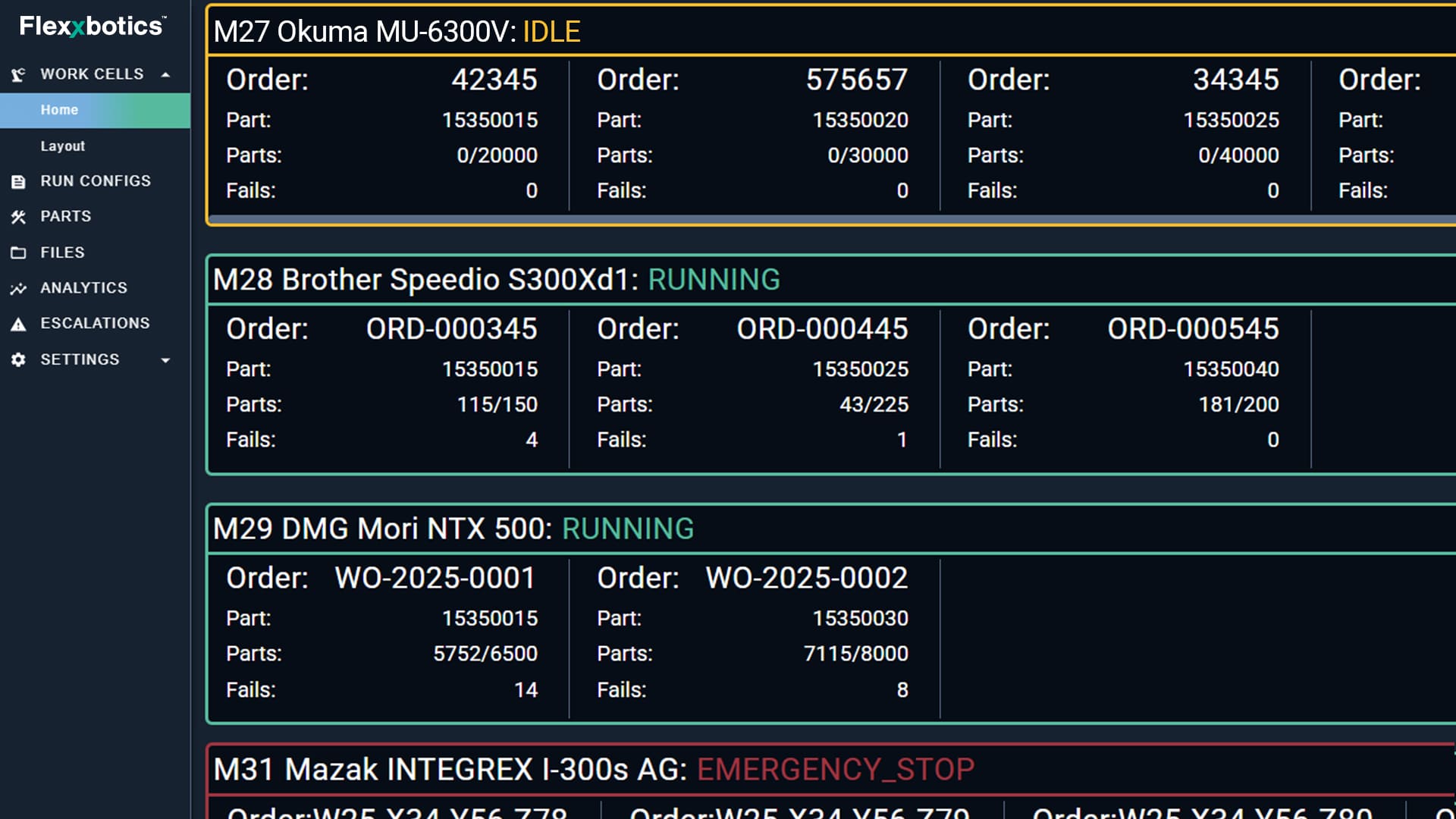
Task: Select order WO-2025-0001 in M29
Action: (x=435, y=579)
